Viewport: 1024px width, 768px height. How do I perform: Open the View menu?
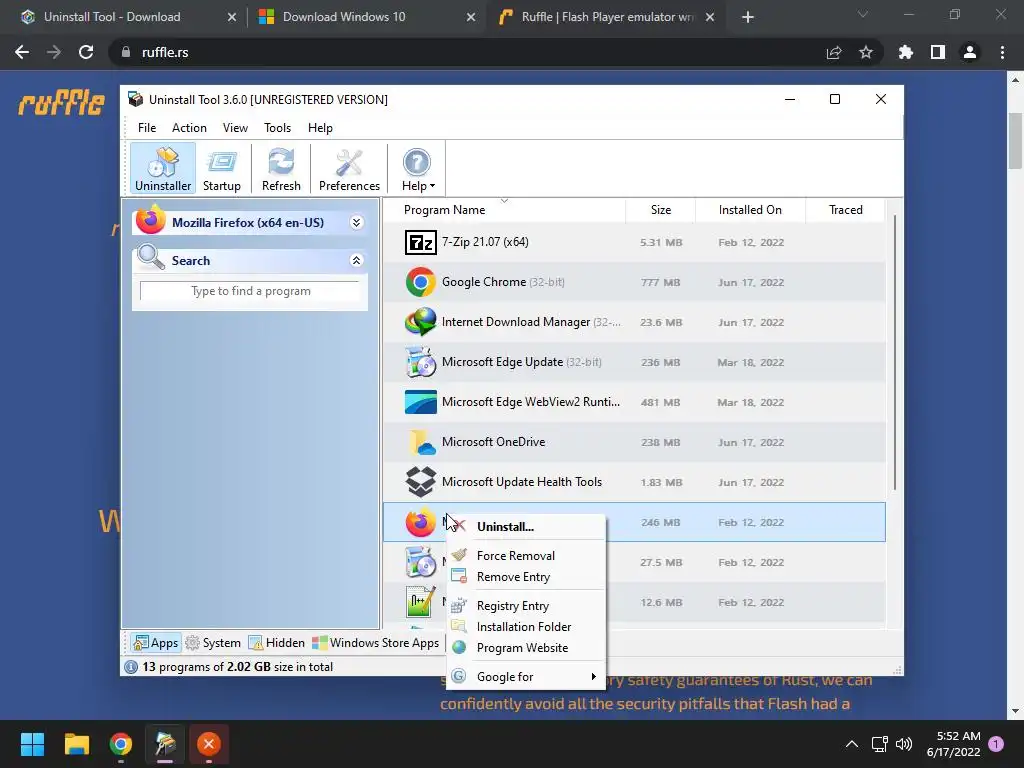(x=235, y=128)
